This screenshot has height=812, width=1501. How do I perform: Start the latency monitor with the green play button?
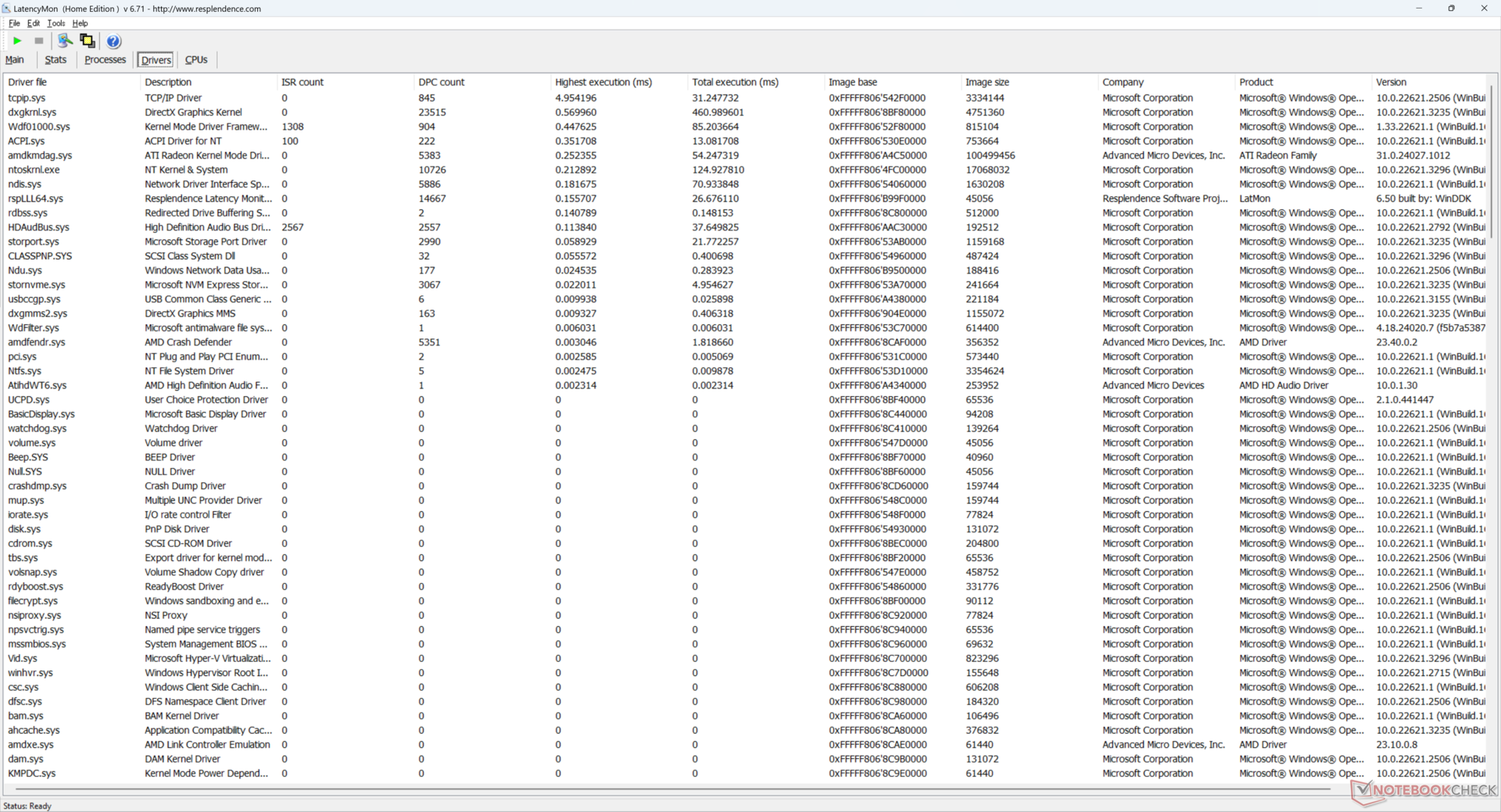point(17,41)
